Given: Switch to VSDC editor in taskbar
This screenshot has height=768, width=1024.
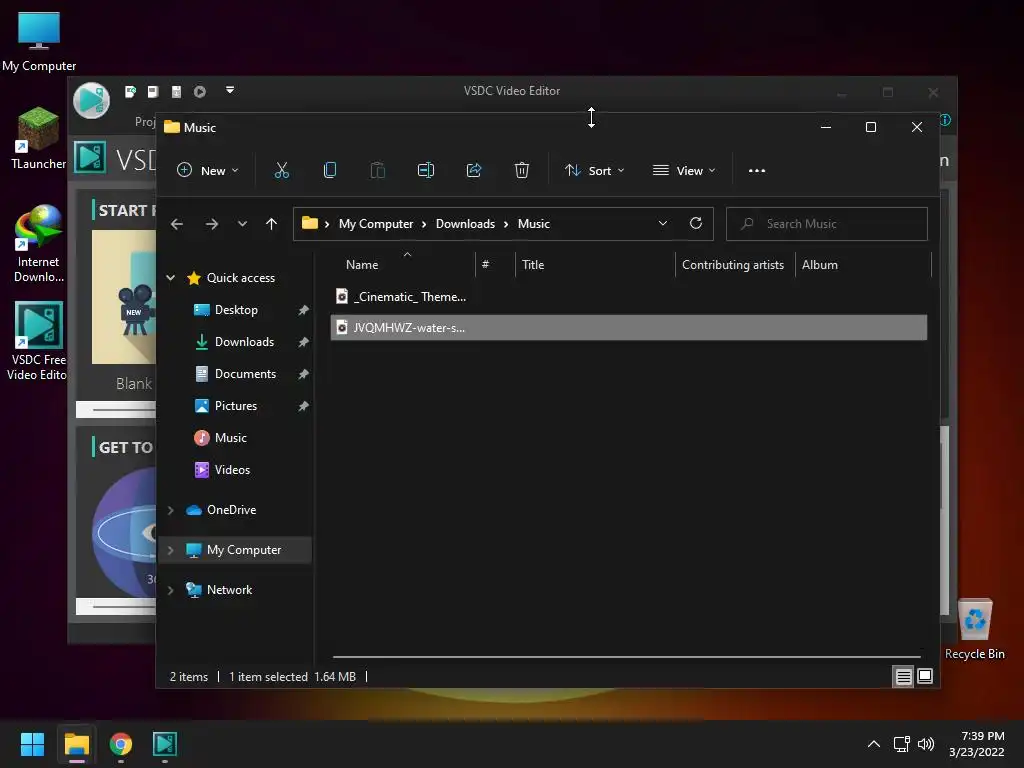Looking at the screenshot, I should tap(165, 744).
